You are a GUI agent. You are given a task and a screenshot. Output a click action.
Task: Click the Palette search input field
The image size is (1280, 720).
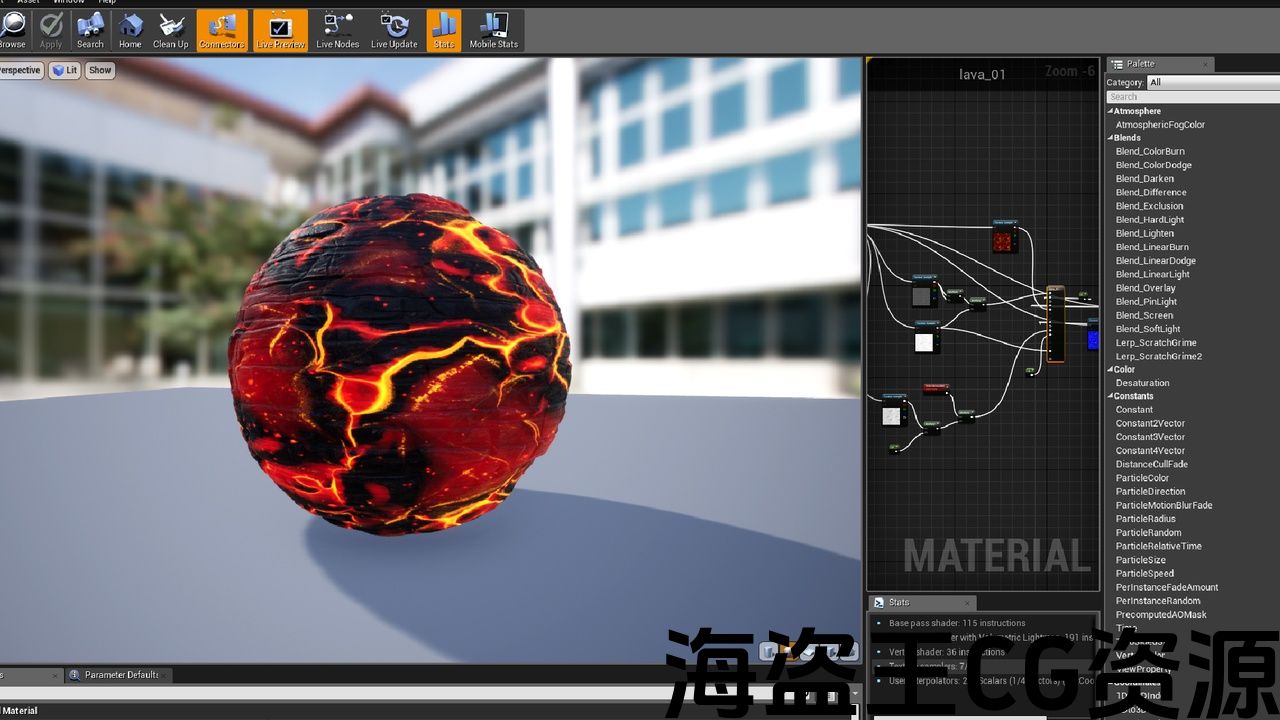pos(1190,97)
